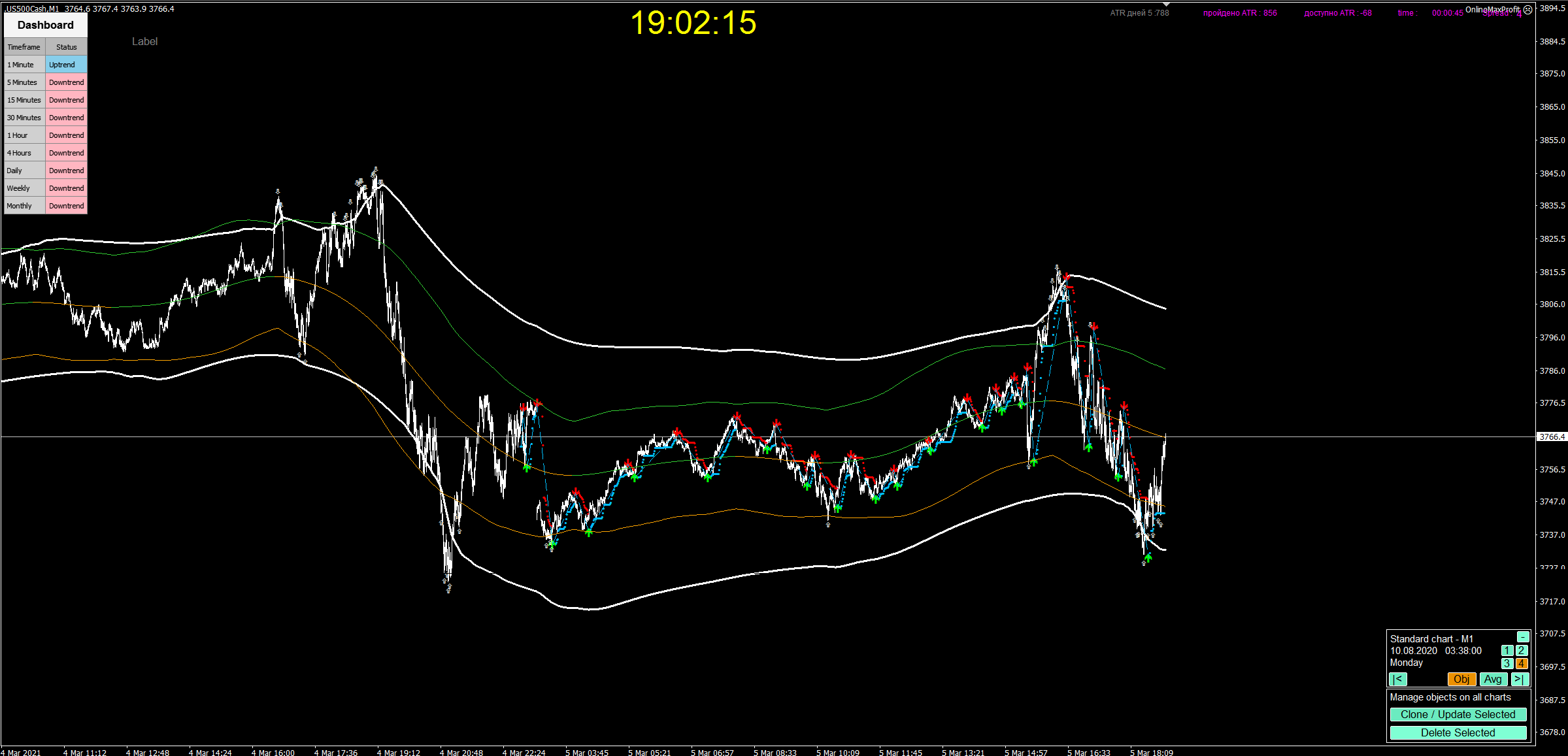Click the OnlineMaxProfit expert advisor face icon
Image resolution: width=1568 pixels, height=756 pixels.
click(x=1527, y=10)
